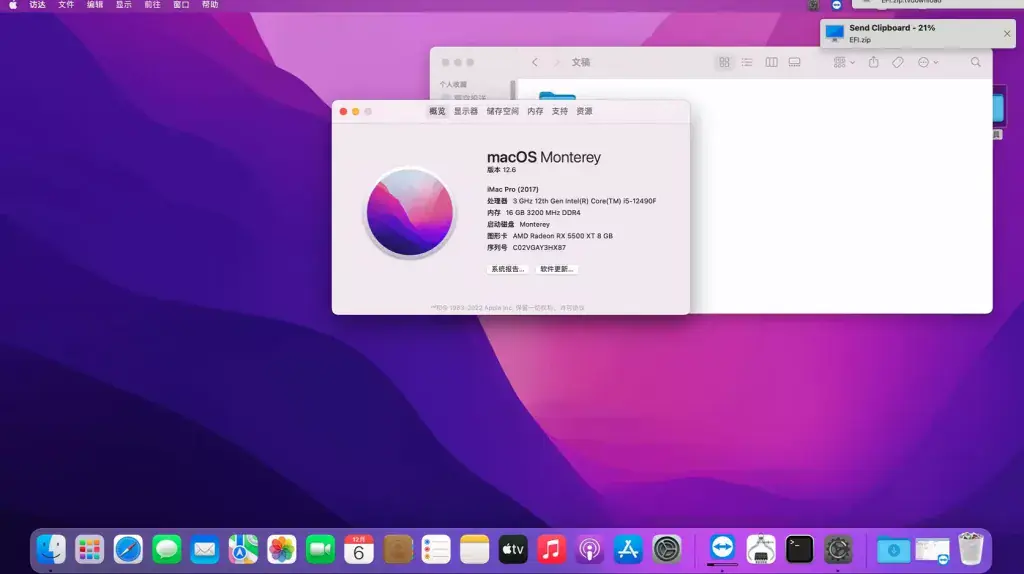The width and height of the screenshot is (1024, 574).
Task: Open Reminders app in Dock
Action: coord(436,549)
